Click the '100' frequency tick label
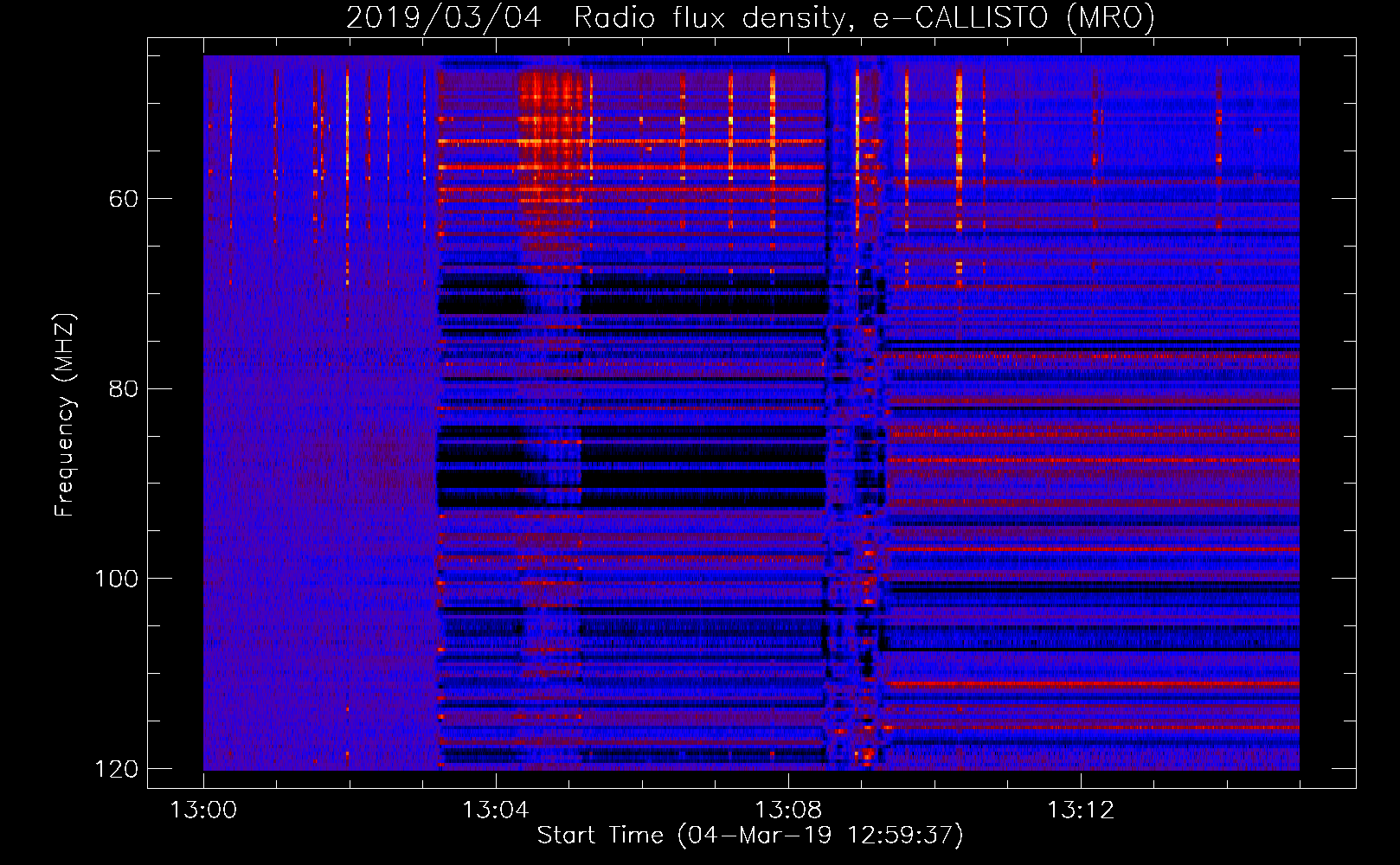This screenshot has height=865, width=1400. coord(116,579)
